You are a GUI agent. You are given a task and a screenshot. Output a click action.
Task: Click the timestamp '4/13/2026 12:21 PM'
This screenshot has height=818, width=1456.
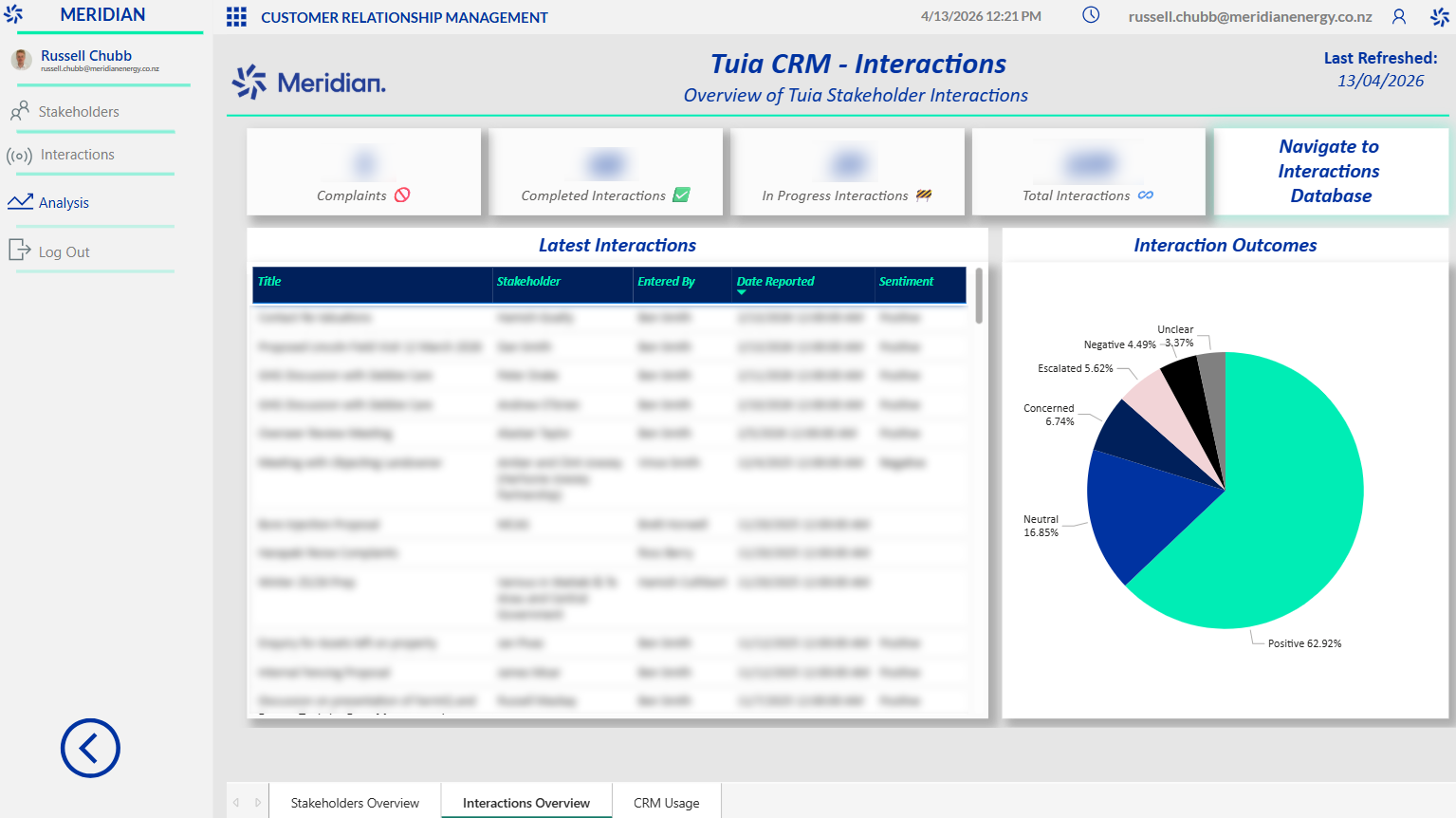click(x=981, y=16)
